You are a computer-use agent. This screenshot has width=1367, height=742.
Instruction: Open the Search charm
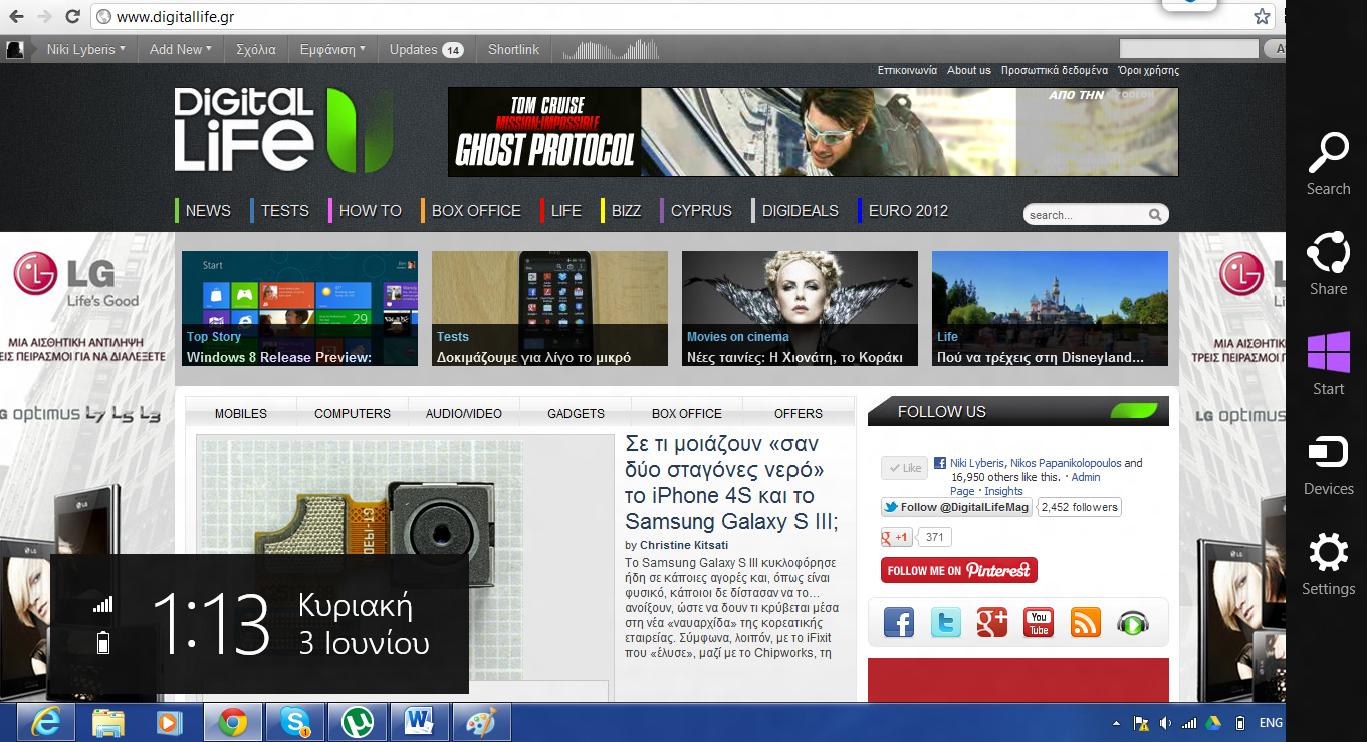pos(1328,164)
